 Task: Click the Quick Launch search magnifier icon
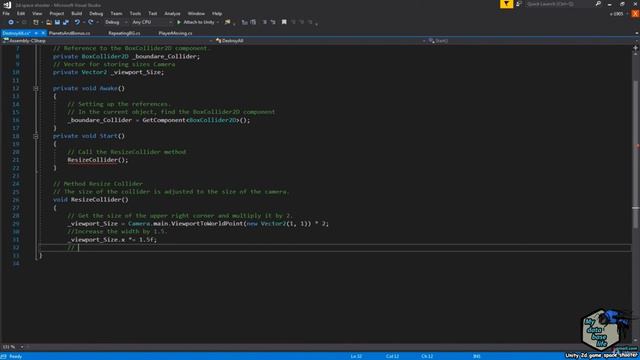(x=598, y=4)
